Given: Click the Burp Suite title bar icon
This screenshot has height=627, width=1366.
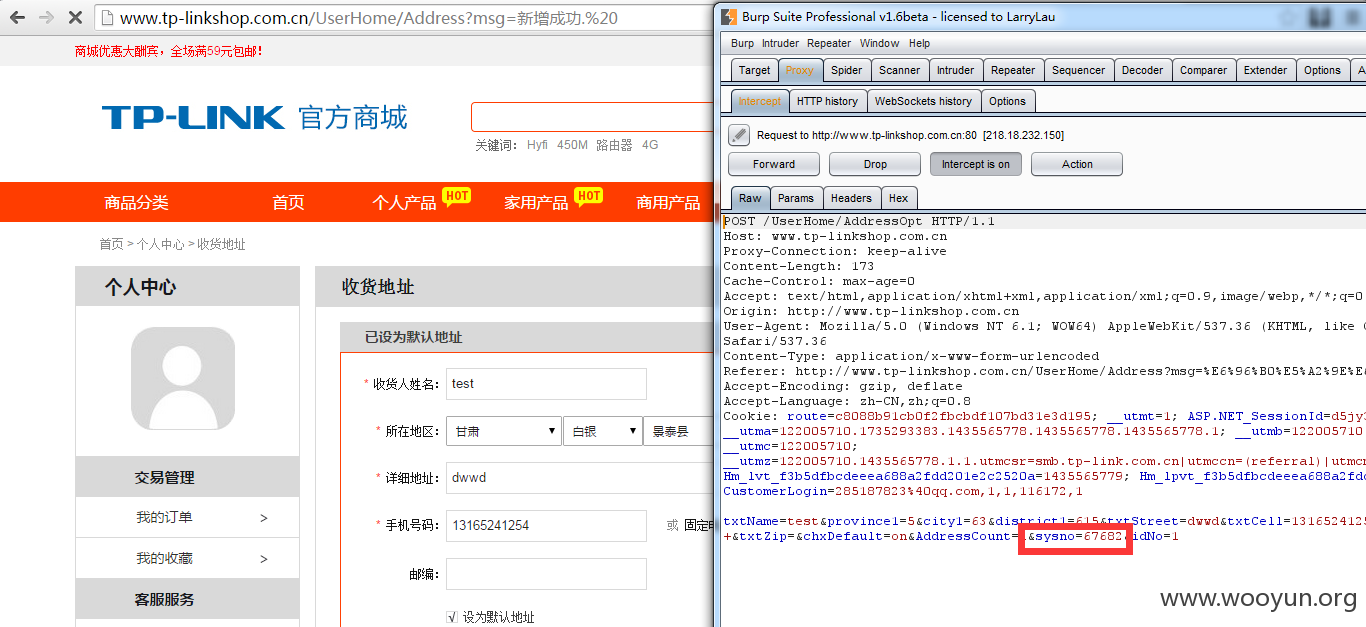Looking at the screenshot, I should pos(727,16).
